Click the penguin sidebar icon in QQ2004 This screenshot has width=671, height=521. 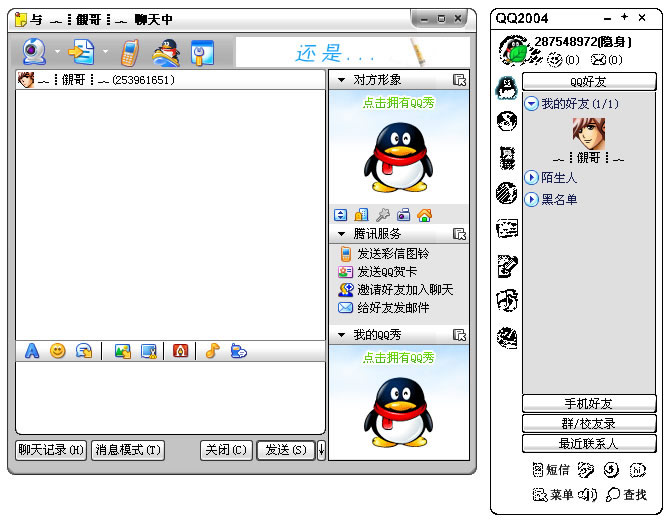click(507, 88)
